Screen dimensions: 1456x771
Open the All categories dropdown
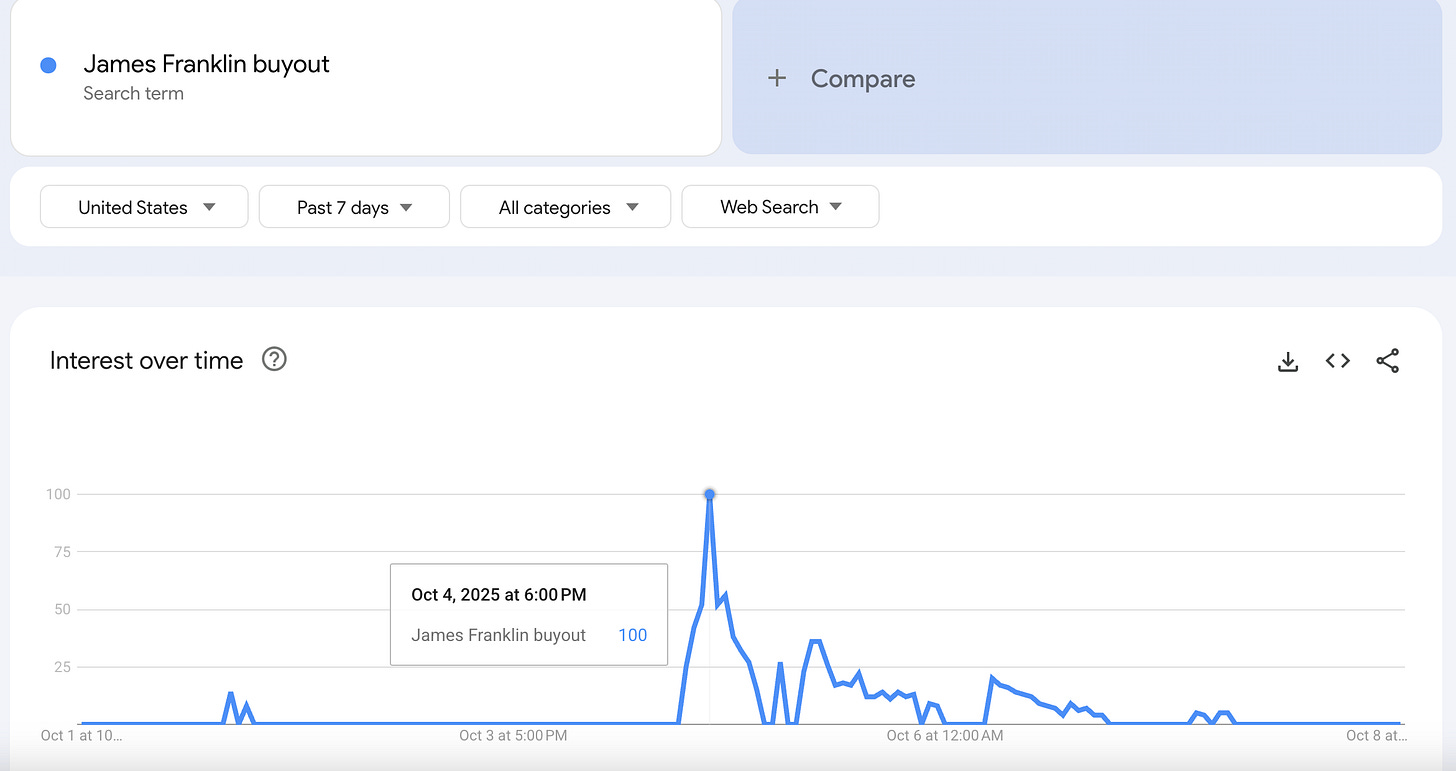click(565, 207)
